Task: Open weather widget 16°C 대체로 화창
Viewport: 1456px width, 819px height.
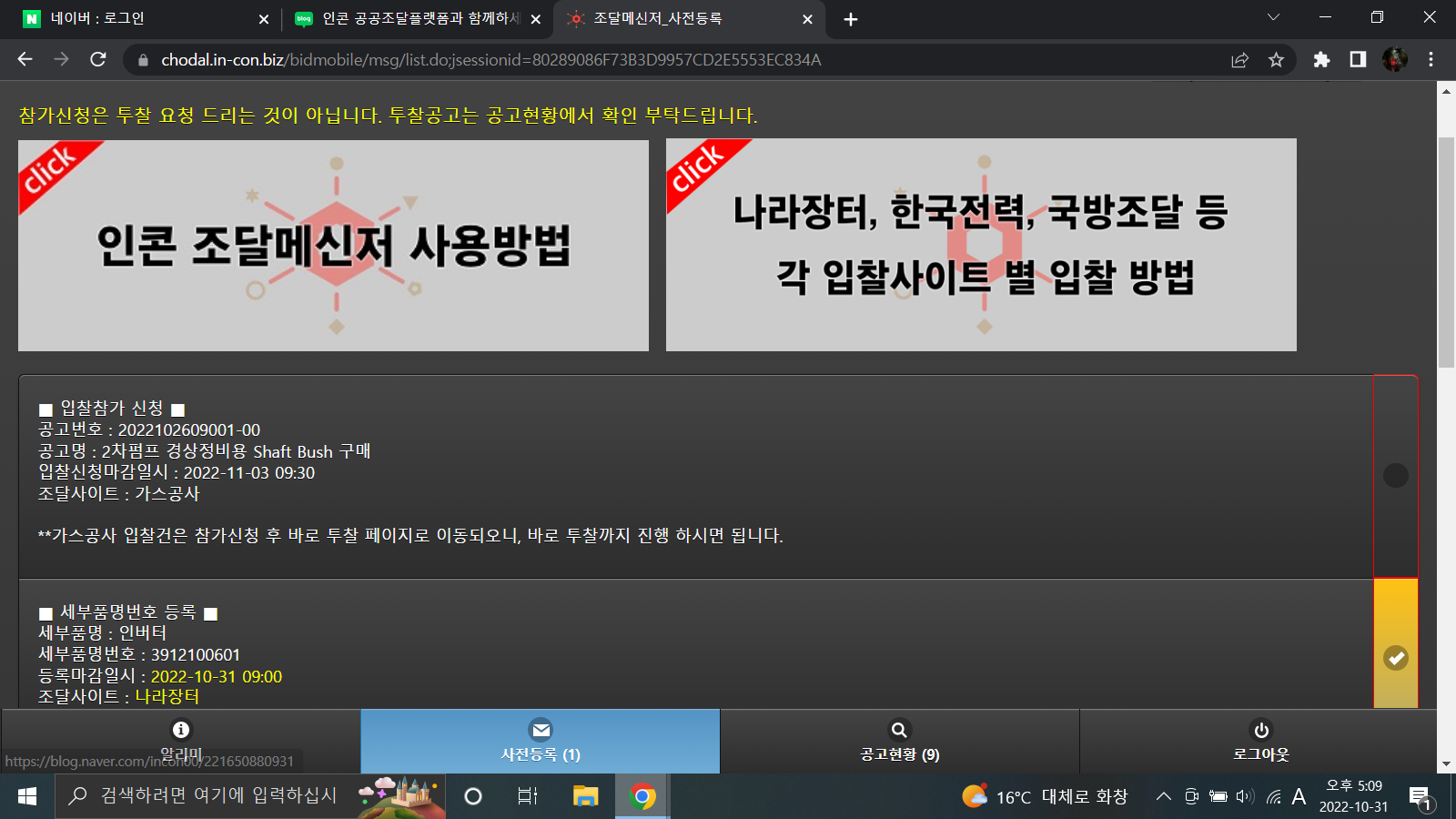Action: [x=1045, y=796]
